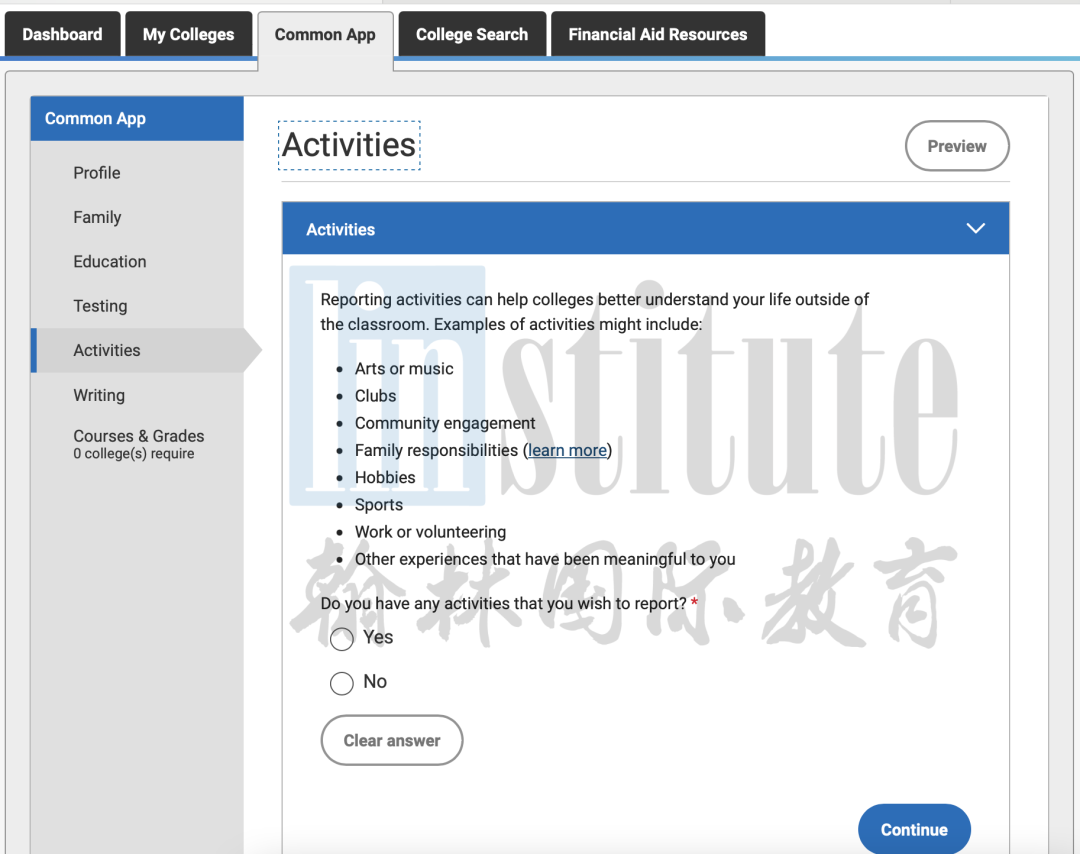Click the '0 college(s) require' note
Image resolution: width=1080 pixels, height=854 pixels.
coord(134,454)
